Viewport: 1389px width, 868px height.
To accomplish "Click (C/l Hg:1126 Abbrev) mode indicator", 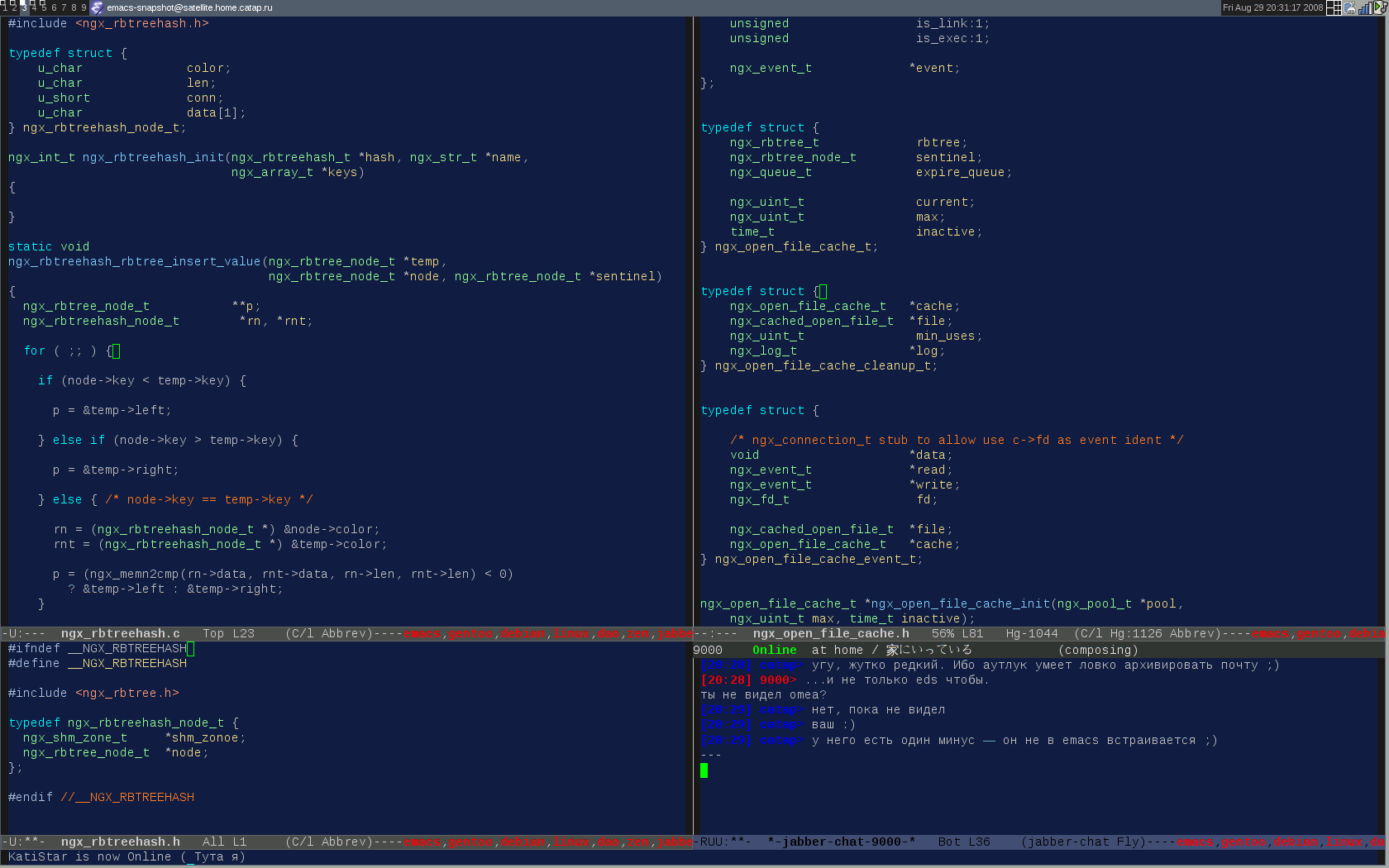I will pyautogui.click(x=1148, y=634).
